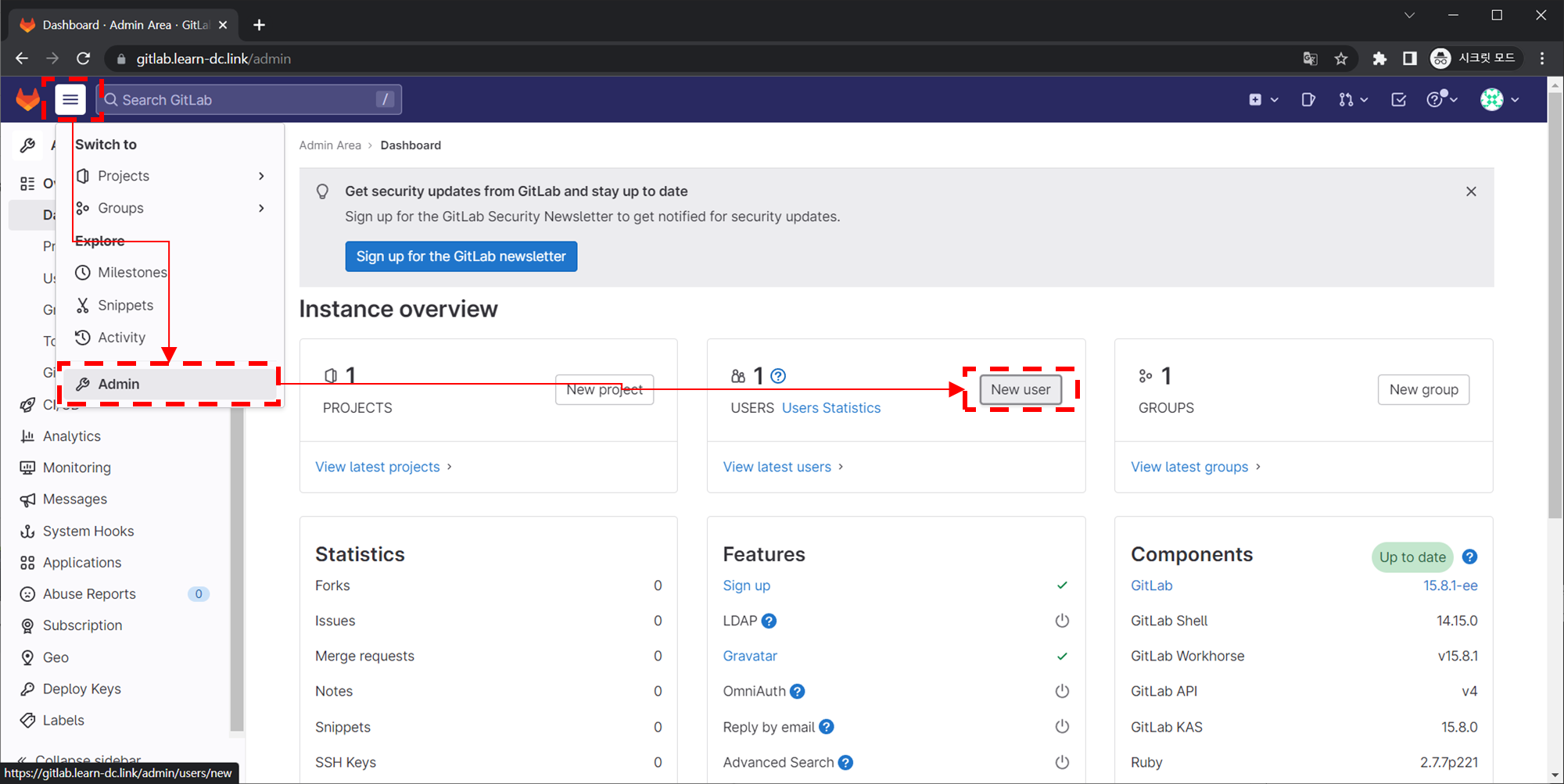The width and height of the screenshot is (1564, 784).
Task: Click the GitLab fox logo
Action: click(x=28, y=99)
